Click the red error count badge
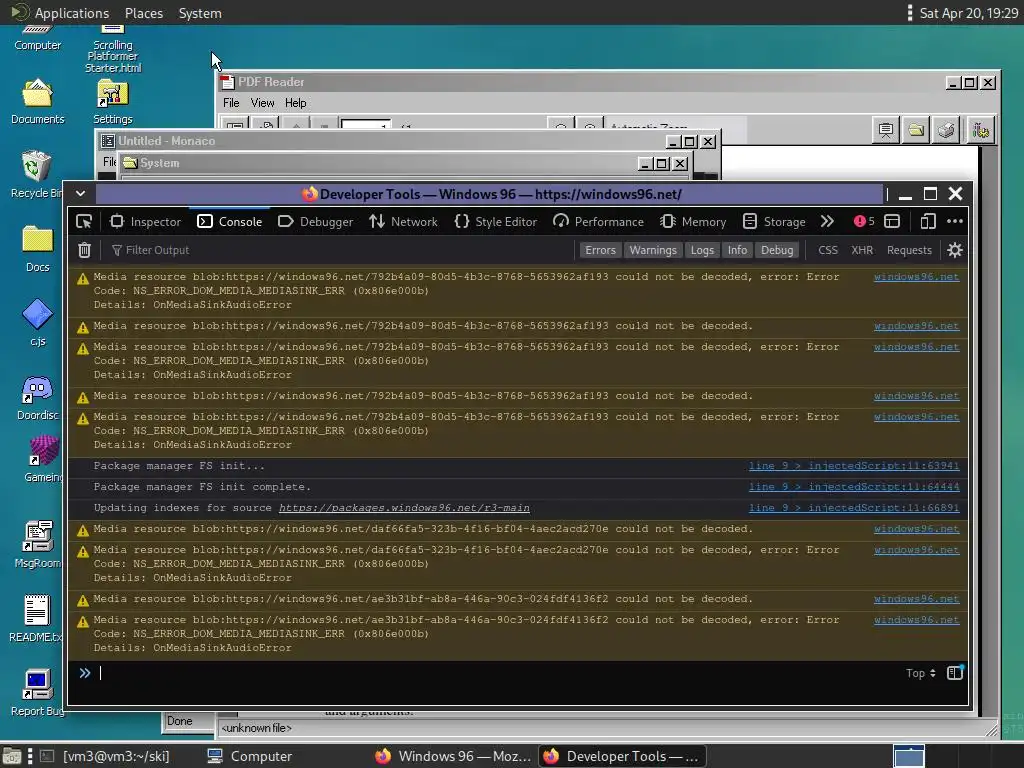 [864, 221]
